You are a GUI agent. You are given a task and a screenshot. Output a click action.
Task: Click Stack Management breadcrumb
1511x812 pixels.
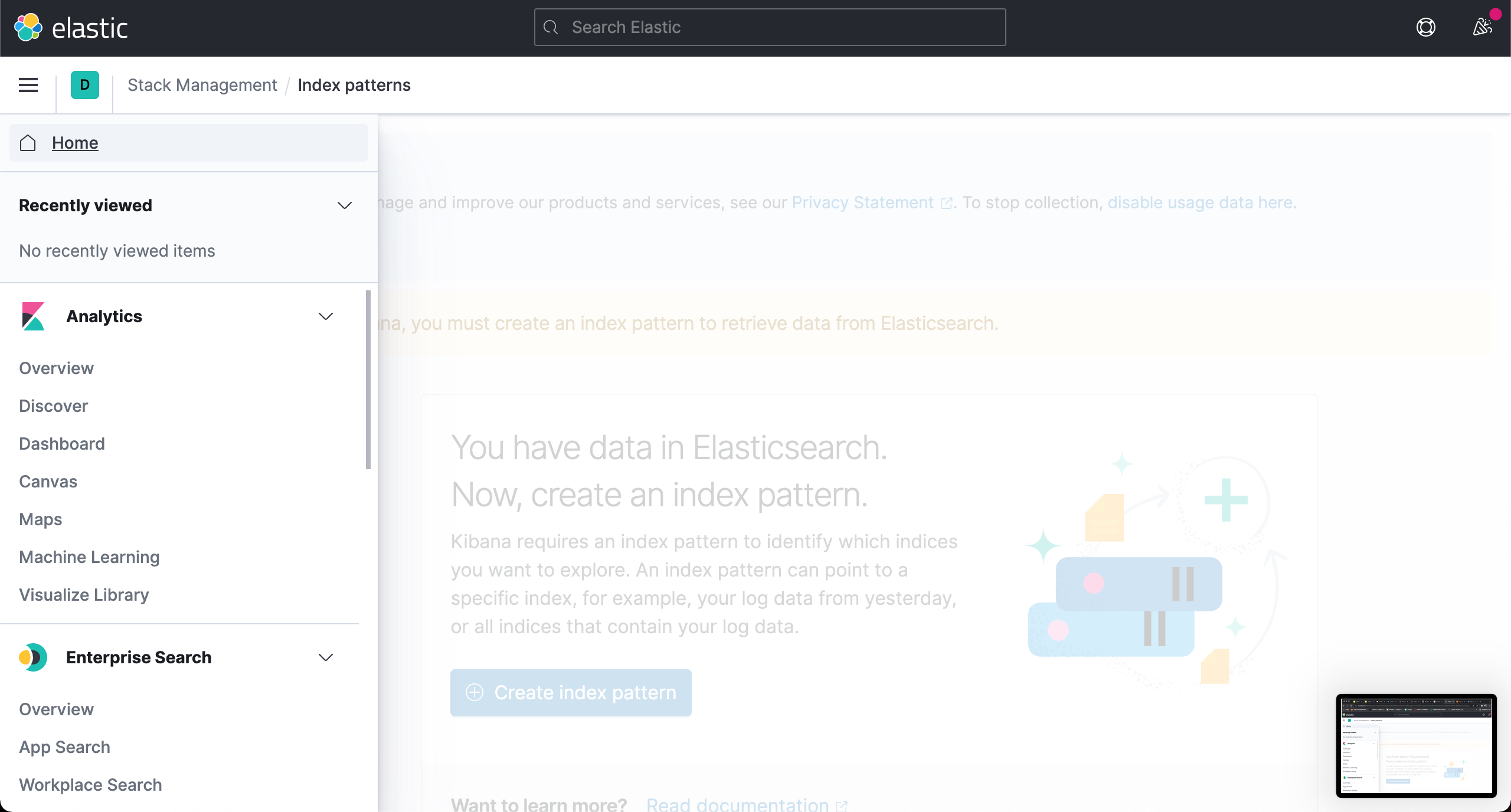pyautogui.click(x=202, y=85)
